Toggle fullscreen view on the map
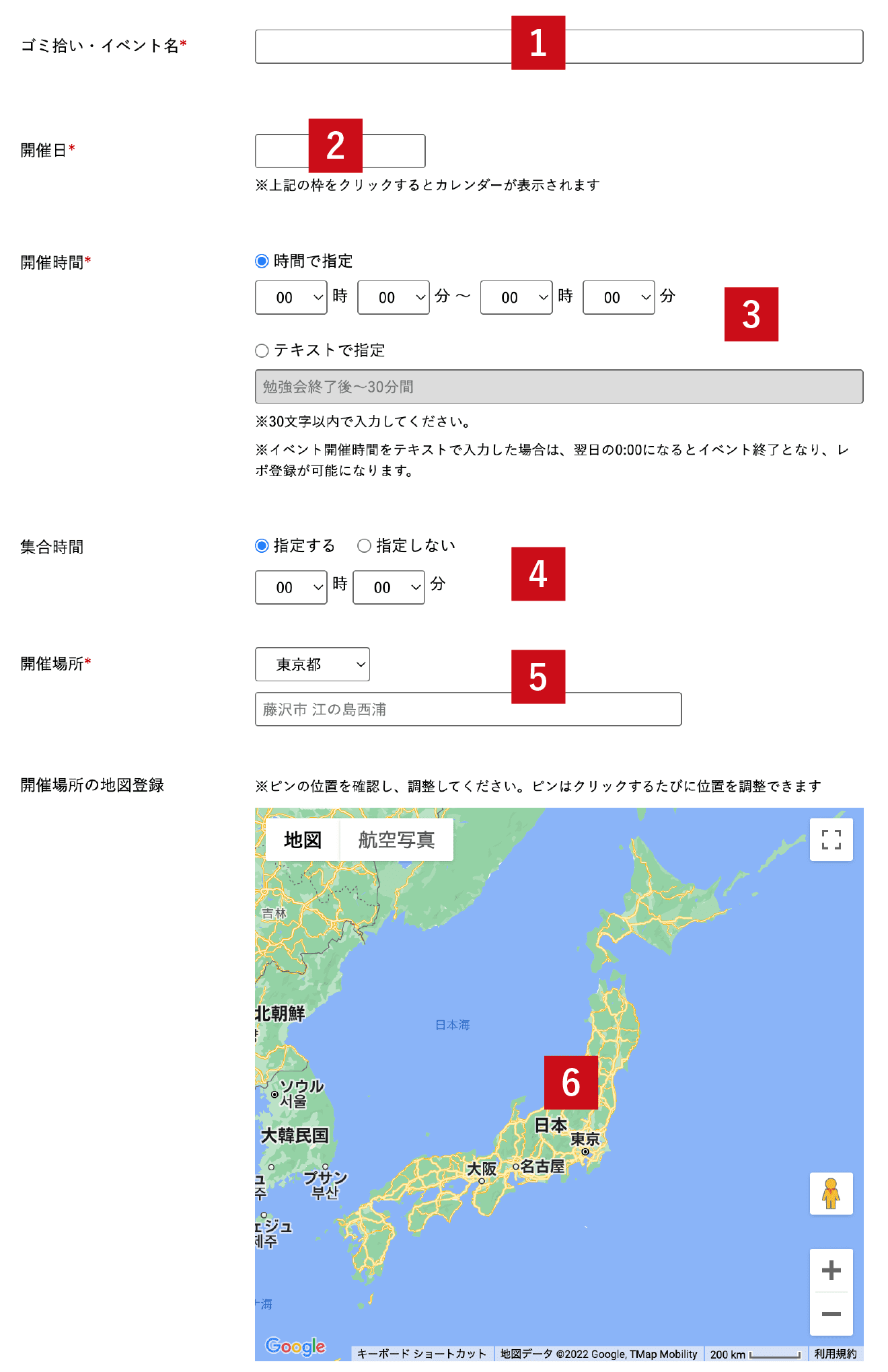The image size is (888, 1372). pos(831,839)
